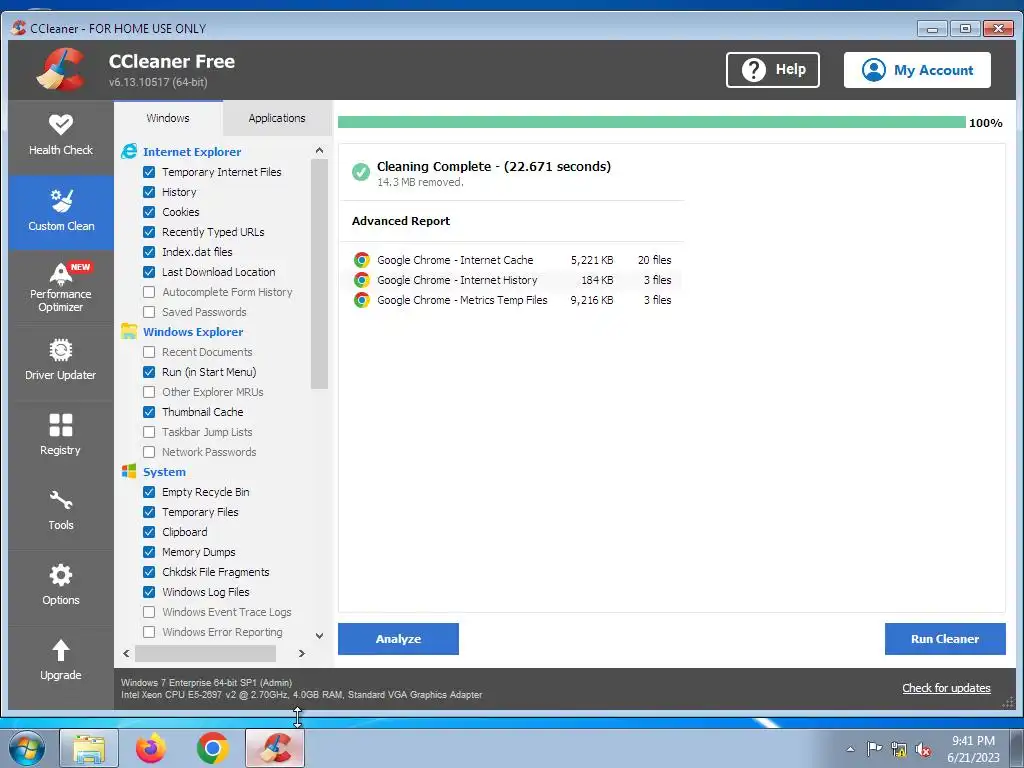Image resolution: width=1024 pixels, height=768 pixels.
Task: Click the Check for updates link
Action: tap(946, 688)
